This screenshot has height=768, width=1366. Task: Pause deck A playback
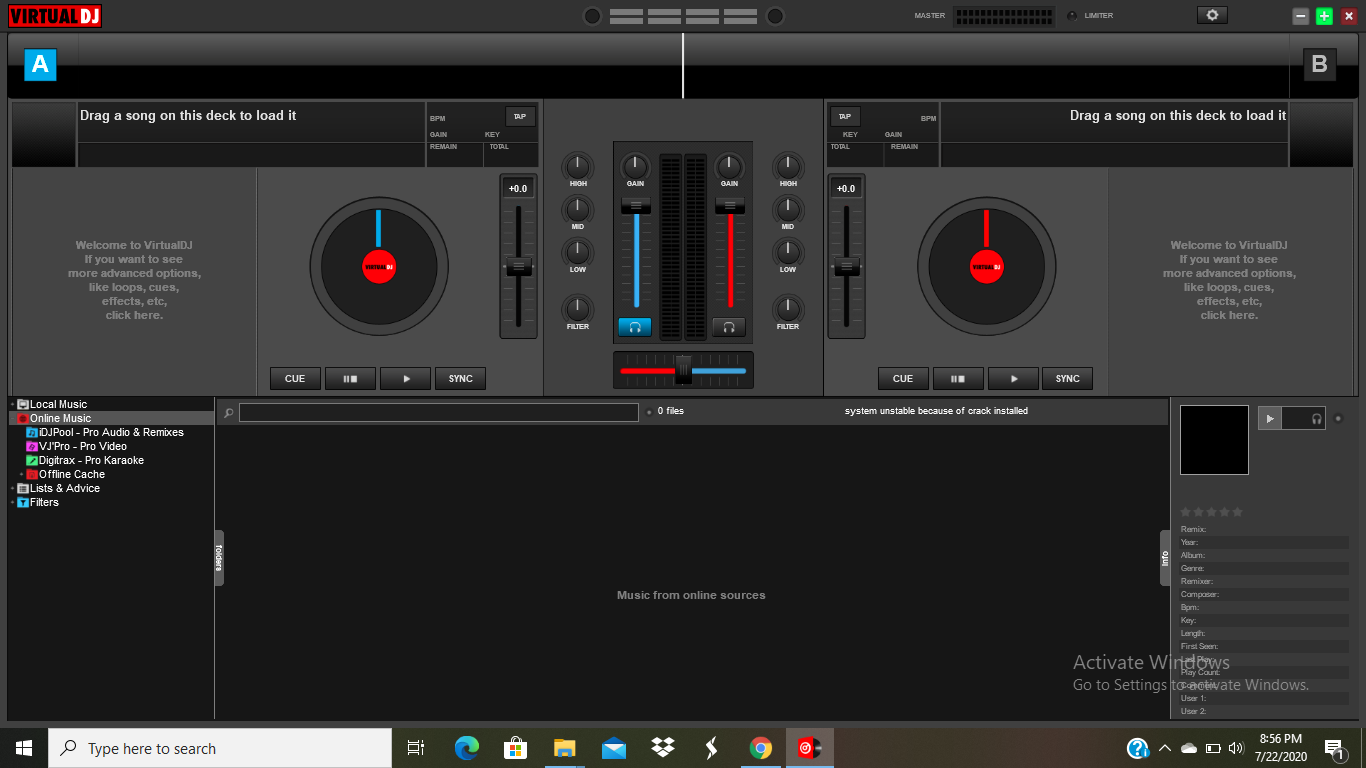click(x=350, y=379)
